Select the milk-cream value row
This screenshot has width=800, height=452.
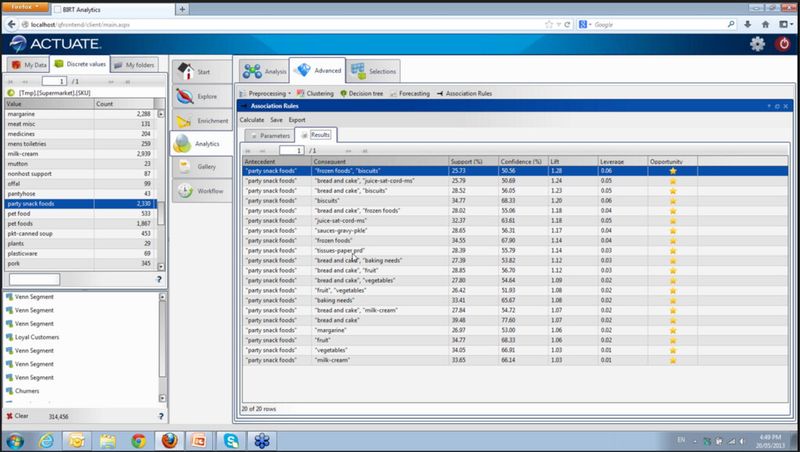click(80, 154)
